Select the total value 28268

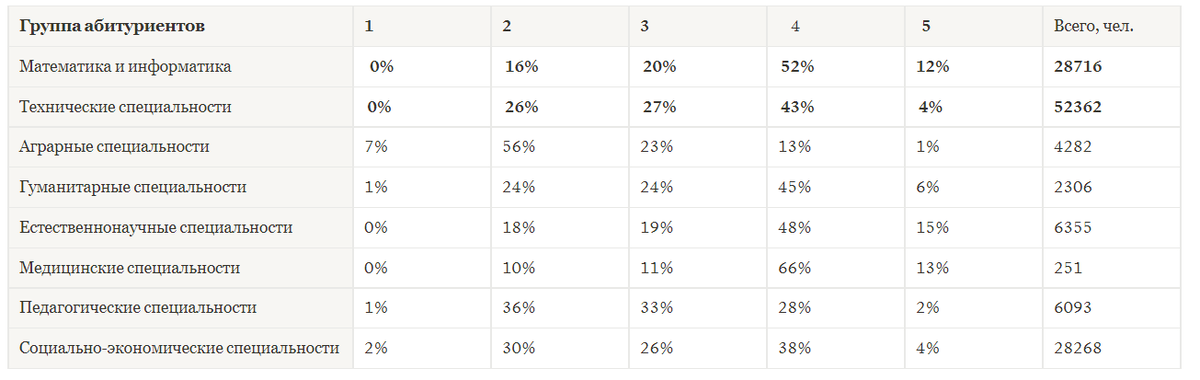[x=1078, y=349]
